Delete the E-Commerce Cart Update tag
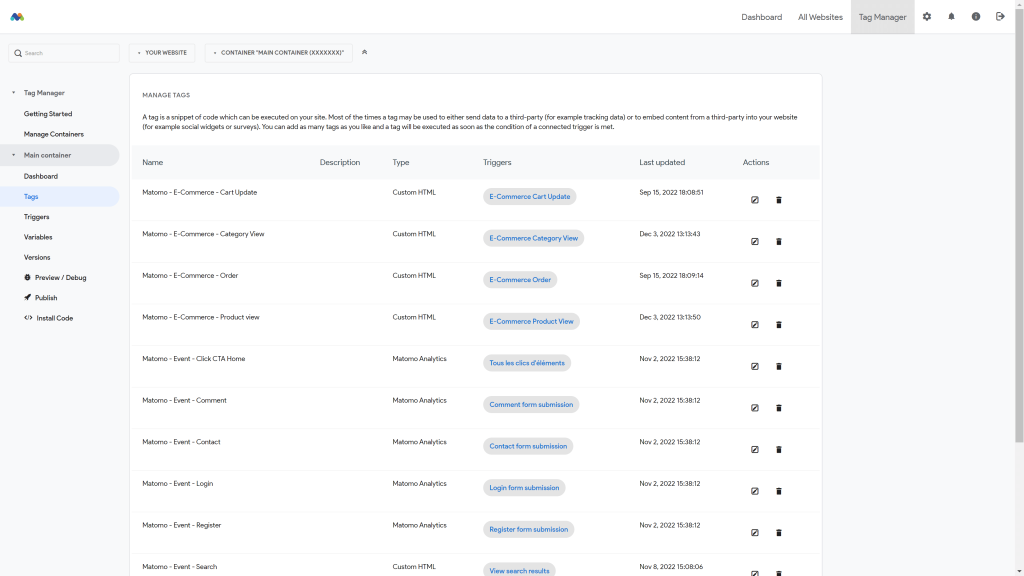1024x576 pixels. tap(778, 200)
